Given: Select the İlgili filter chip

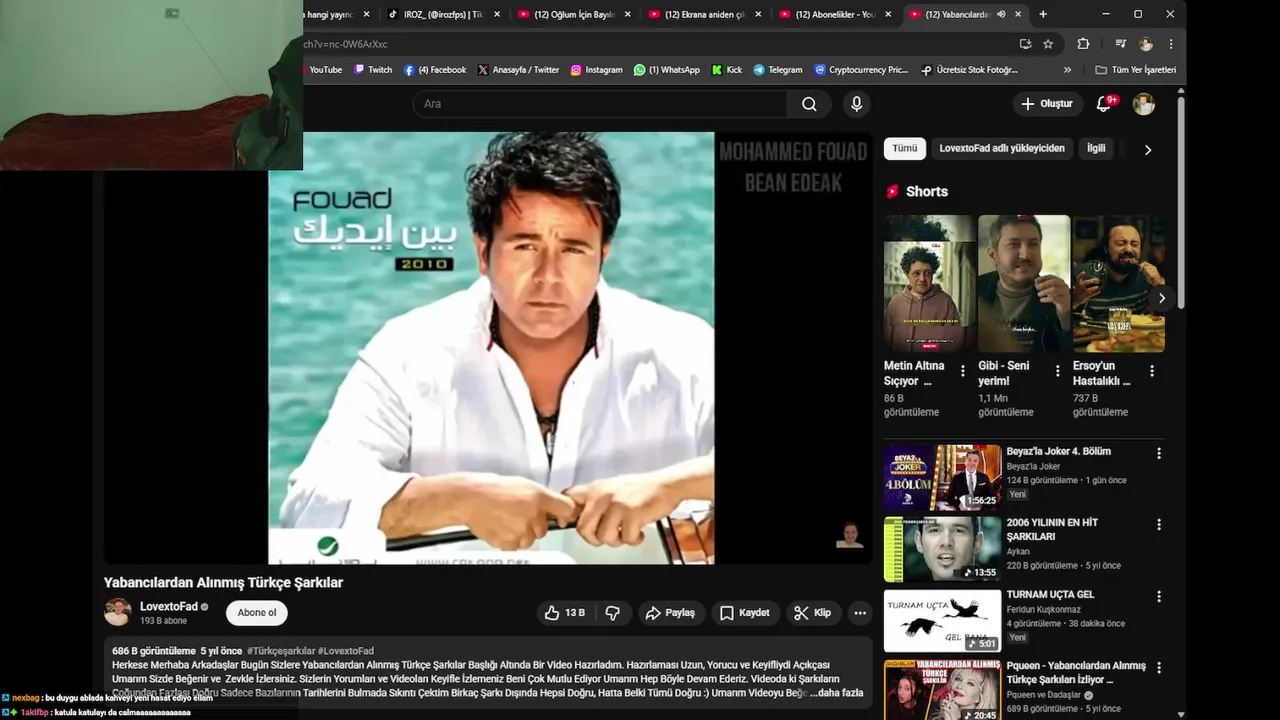Looking at the screenshot, I should tap(1096, 148).
